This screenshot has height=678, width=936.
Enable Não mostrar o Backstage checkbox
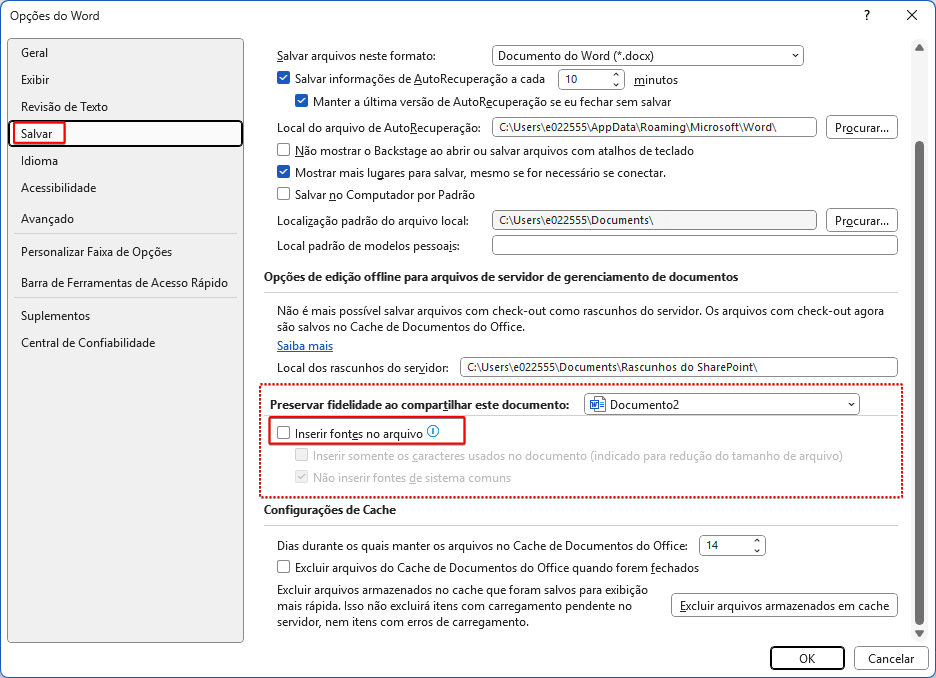pyautogui.click(x=284, y=150)
